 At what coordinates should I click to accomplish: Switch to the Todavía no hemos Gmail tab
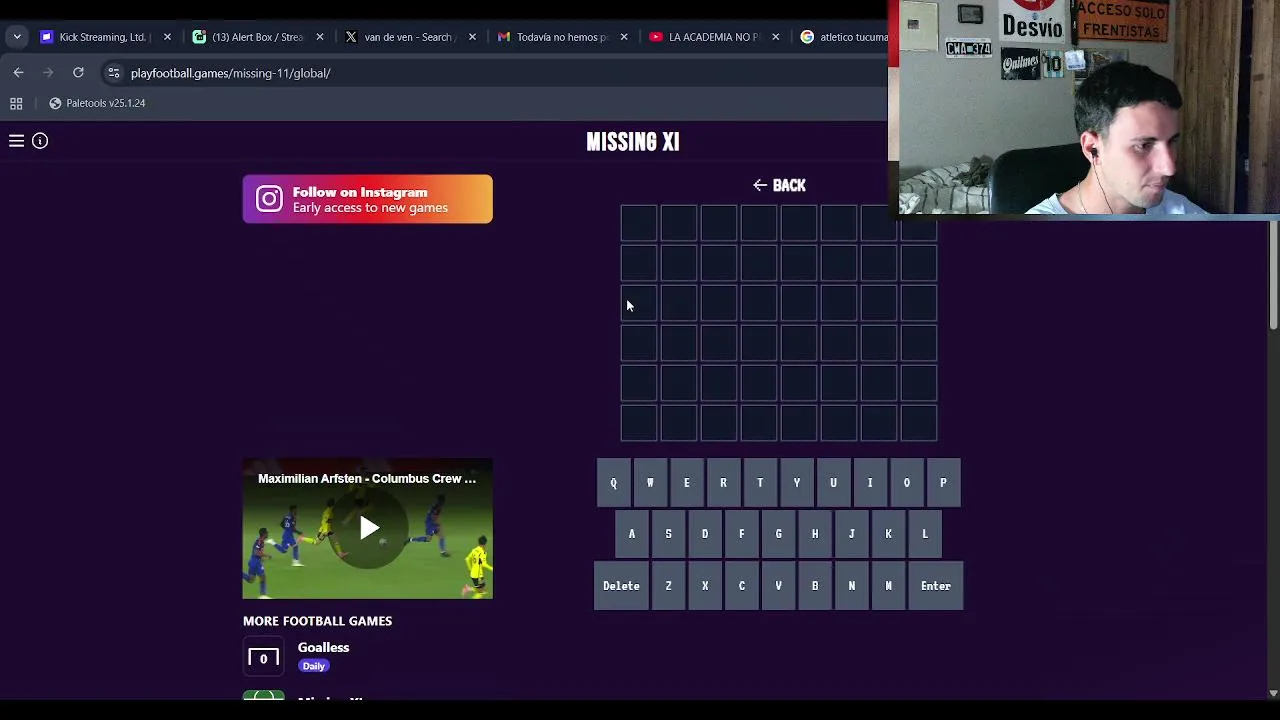[562, 37]
